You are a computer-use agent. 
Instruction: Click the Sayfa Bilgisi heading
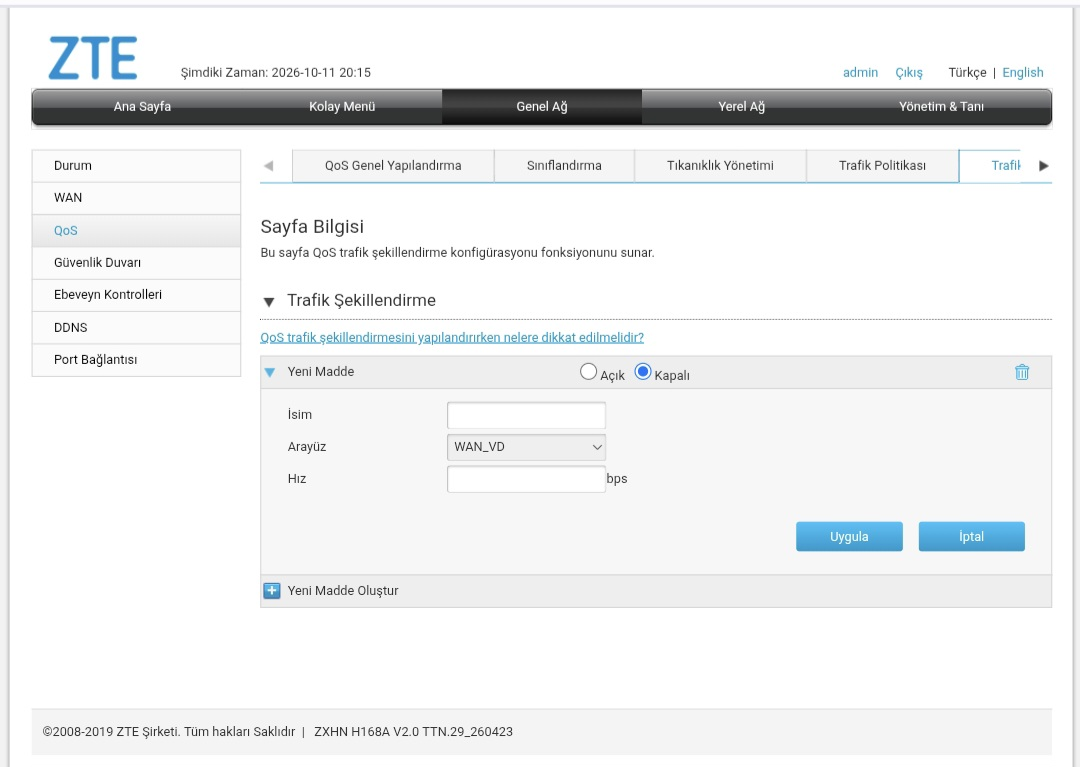312,227
